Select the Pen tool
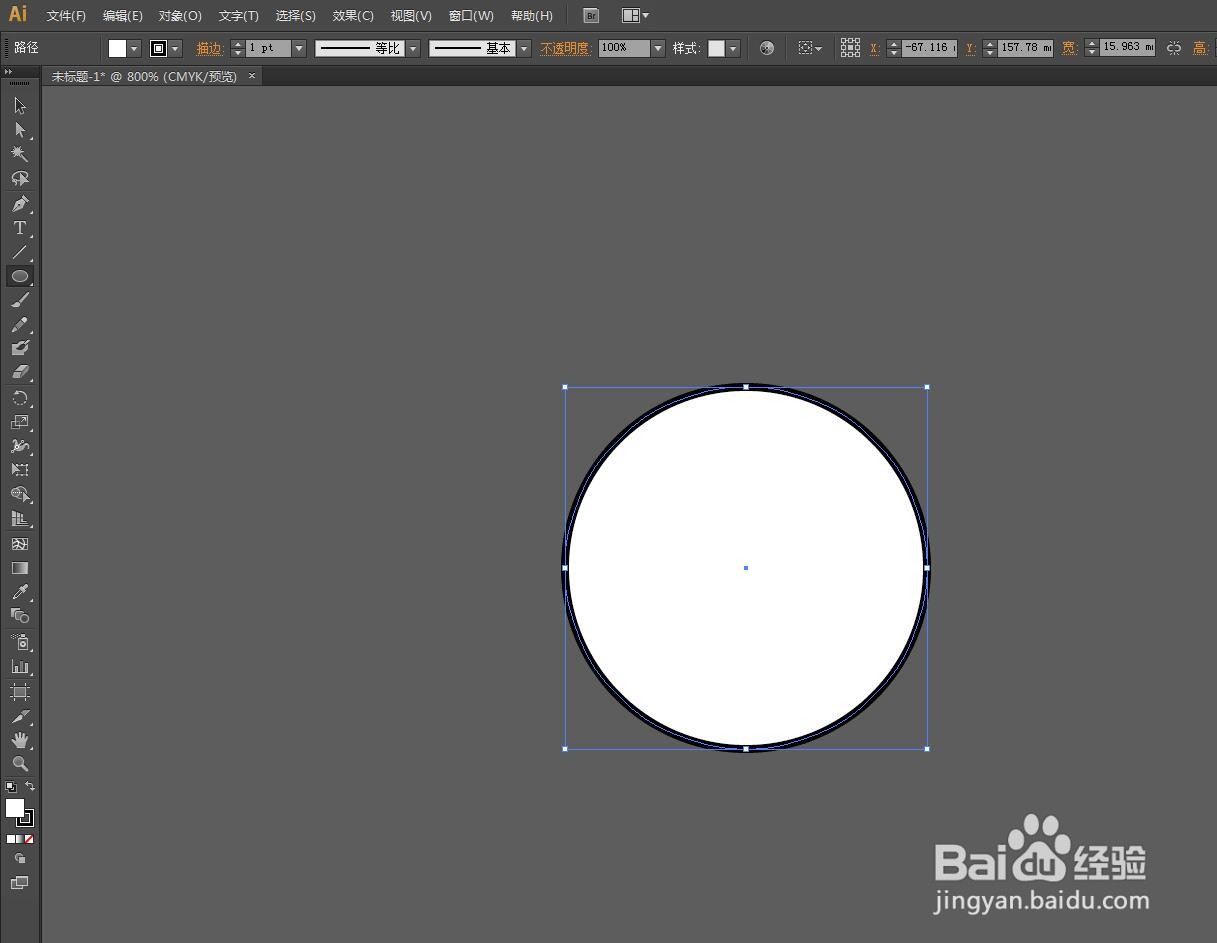Image resolution: width=1217 pixels, height=943 pixels. pyautogui.click(x=20, y=204)
